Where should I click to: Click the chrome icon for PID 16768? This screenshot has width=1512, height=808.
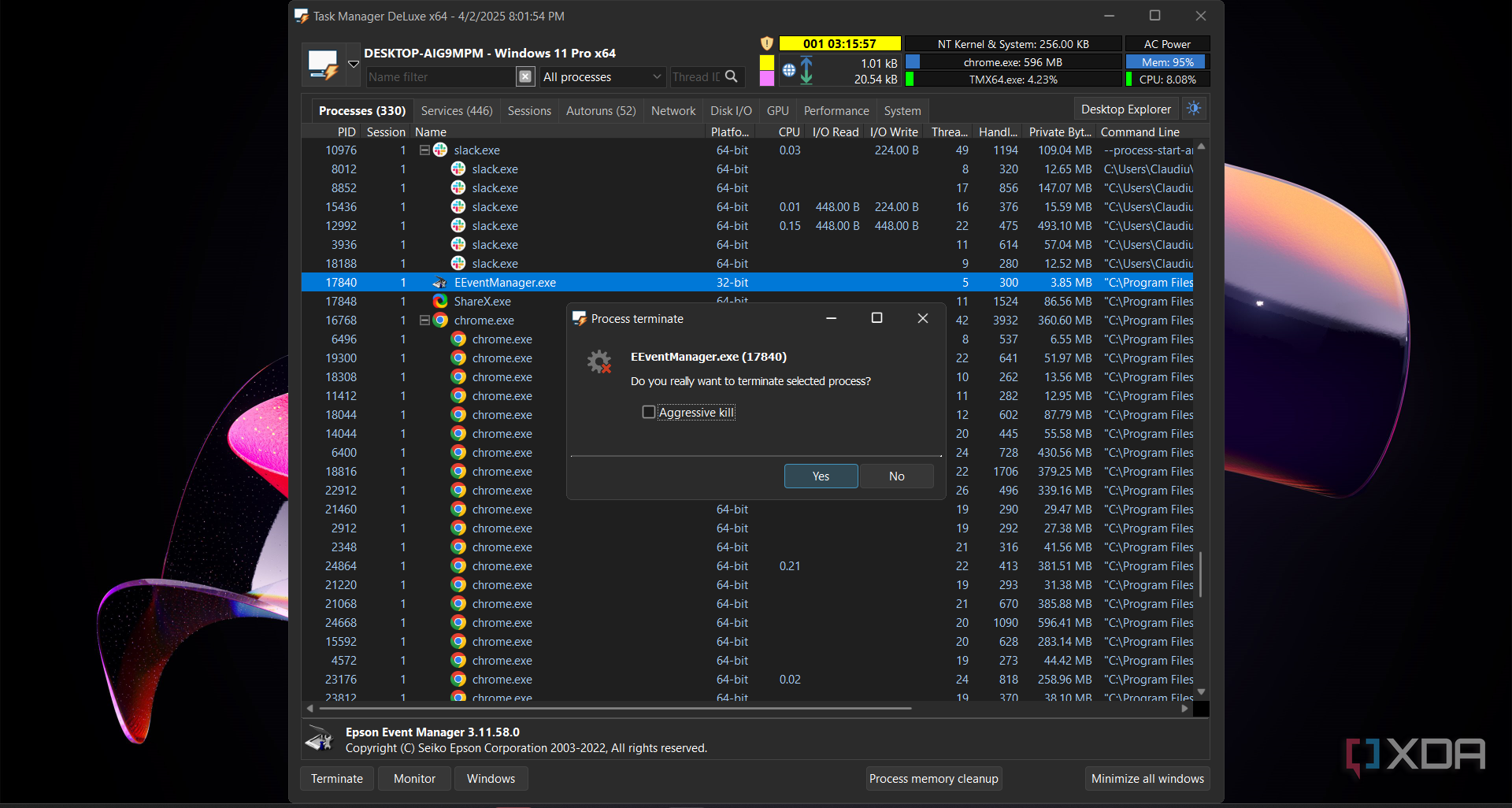point(440,321)
